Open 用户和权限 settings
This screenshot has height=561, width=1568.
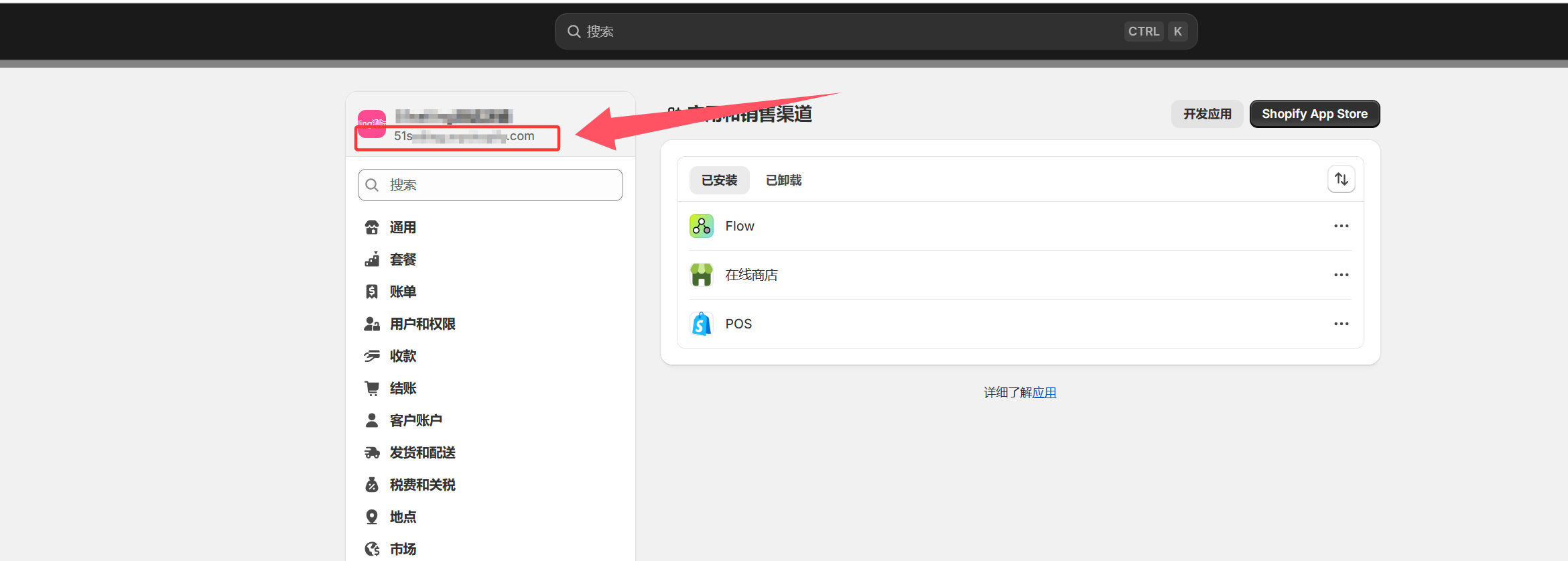click(x=421, y=324)
